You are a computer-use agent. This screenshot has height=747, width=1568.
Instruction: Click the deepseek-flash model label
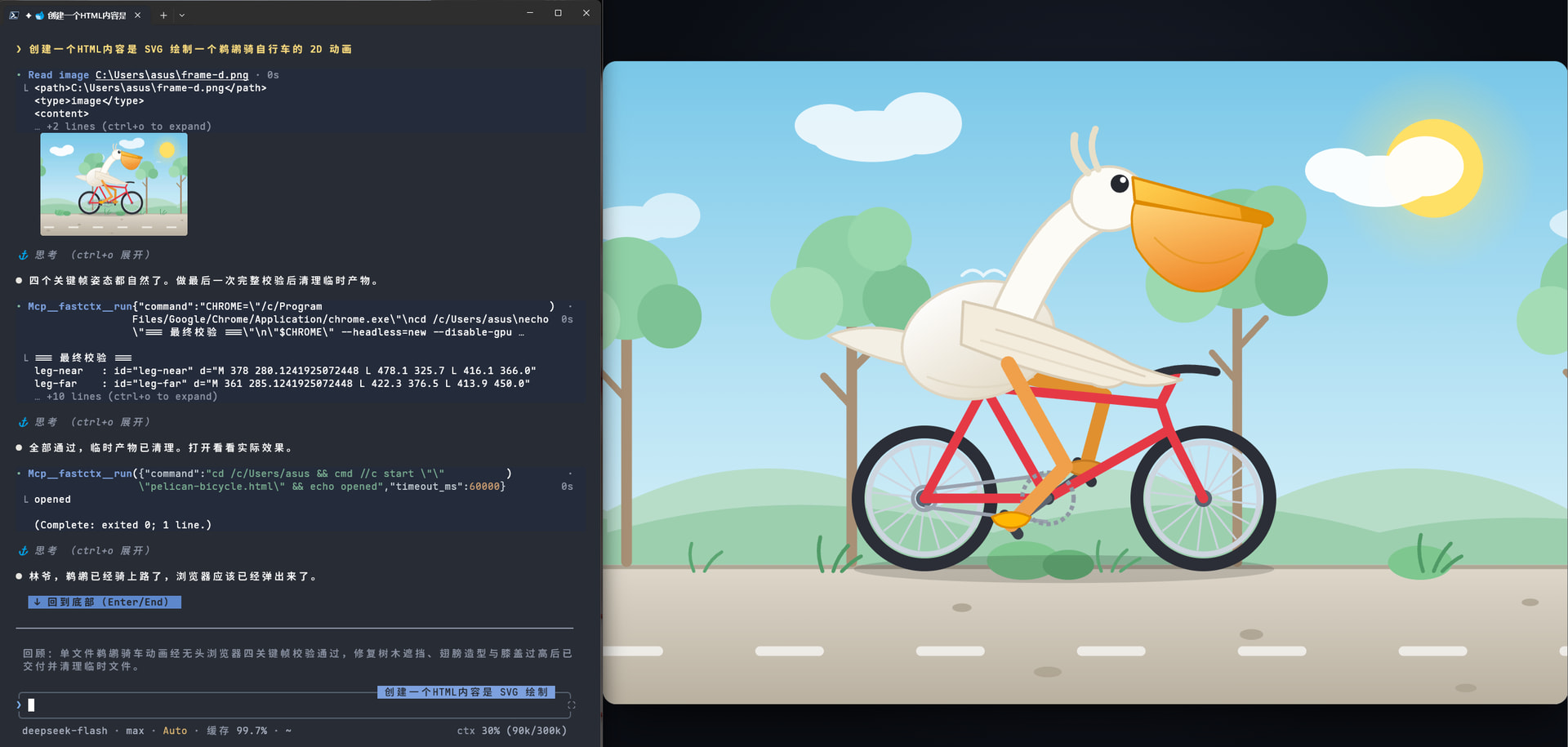(65, 731)
